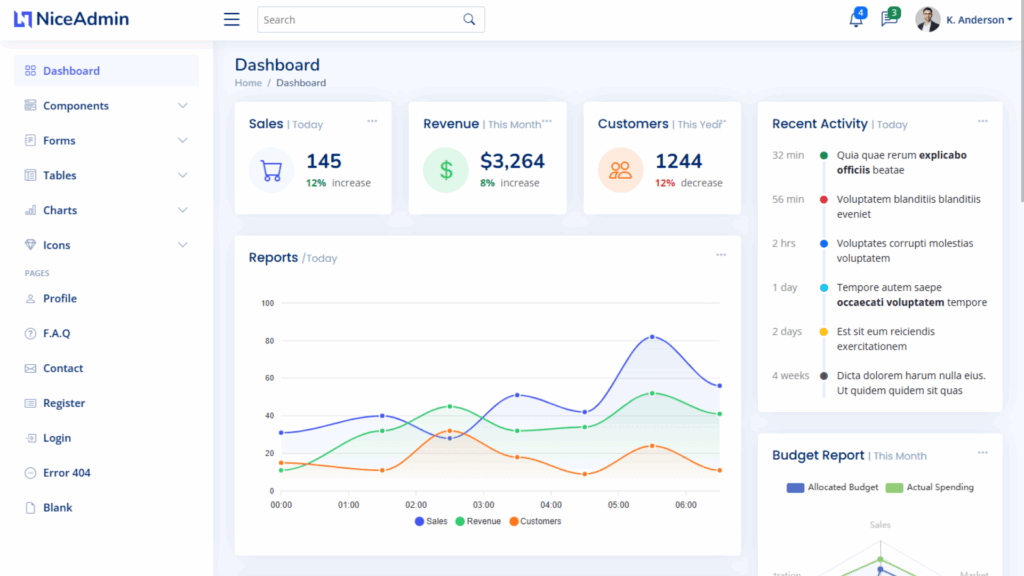Expand the Tables menu chevron
This screenshot has height=576, width=1024.
point(183,175)
